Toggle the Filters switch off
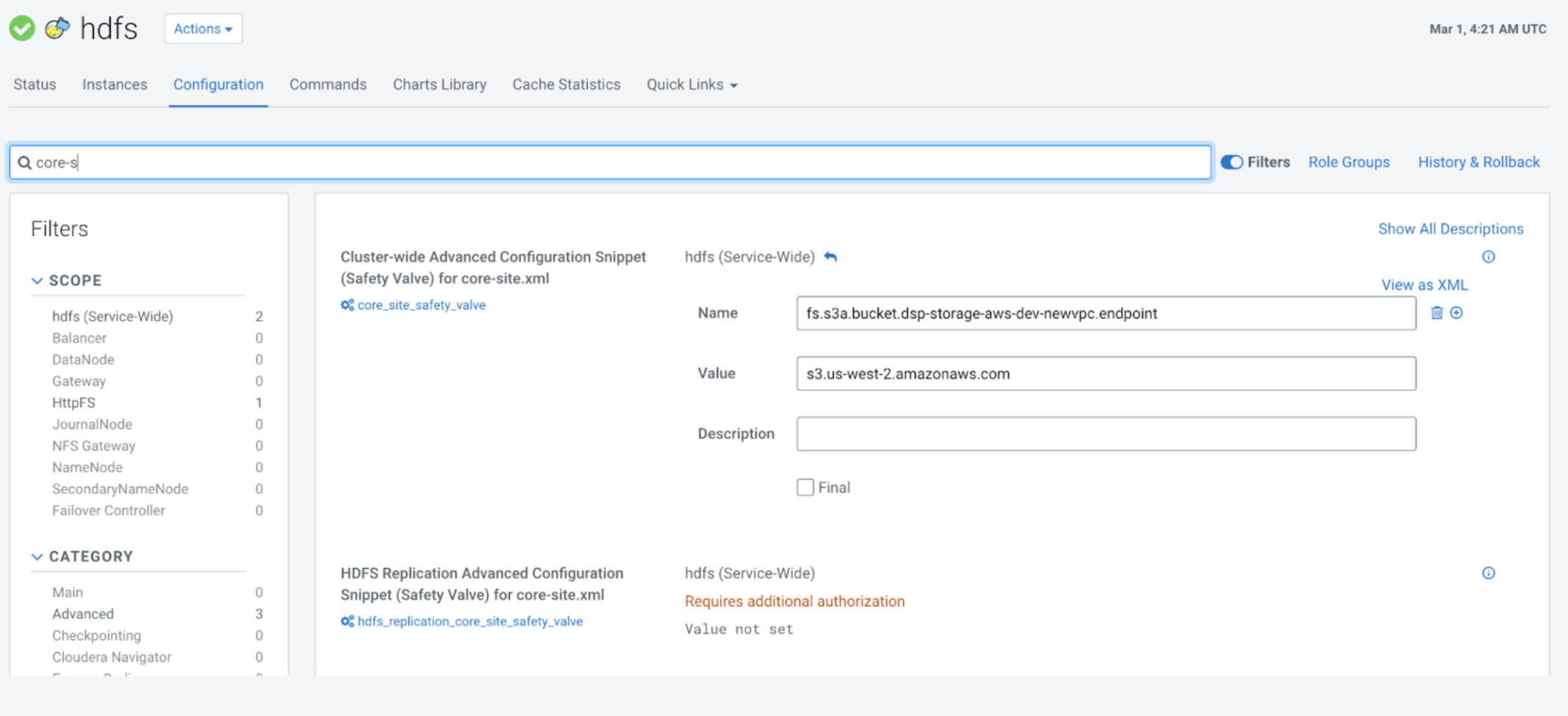Image resolution: width=1568 pixels, height=716 pixels. [x=1231, y=162]
